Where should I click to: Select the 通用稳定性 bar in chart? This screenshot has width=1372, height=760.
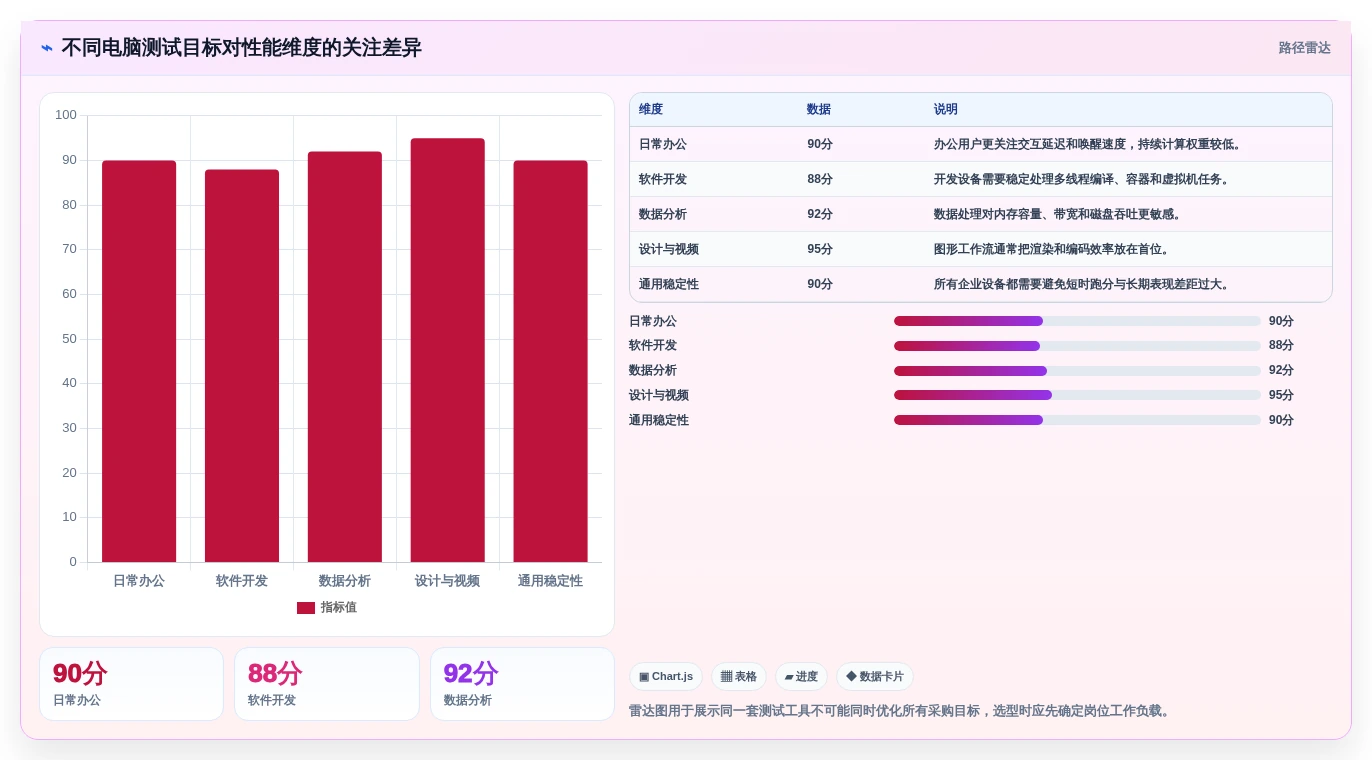point(550,361)
